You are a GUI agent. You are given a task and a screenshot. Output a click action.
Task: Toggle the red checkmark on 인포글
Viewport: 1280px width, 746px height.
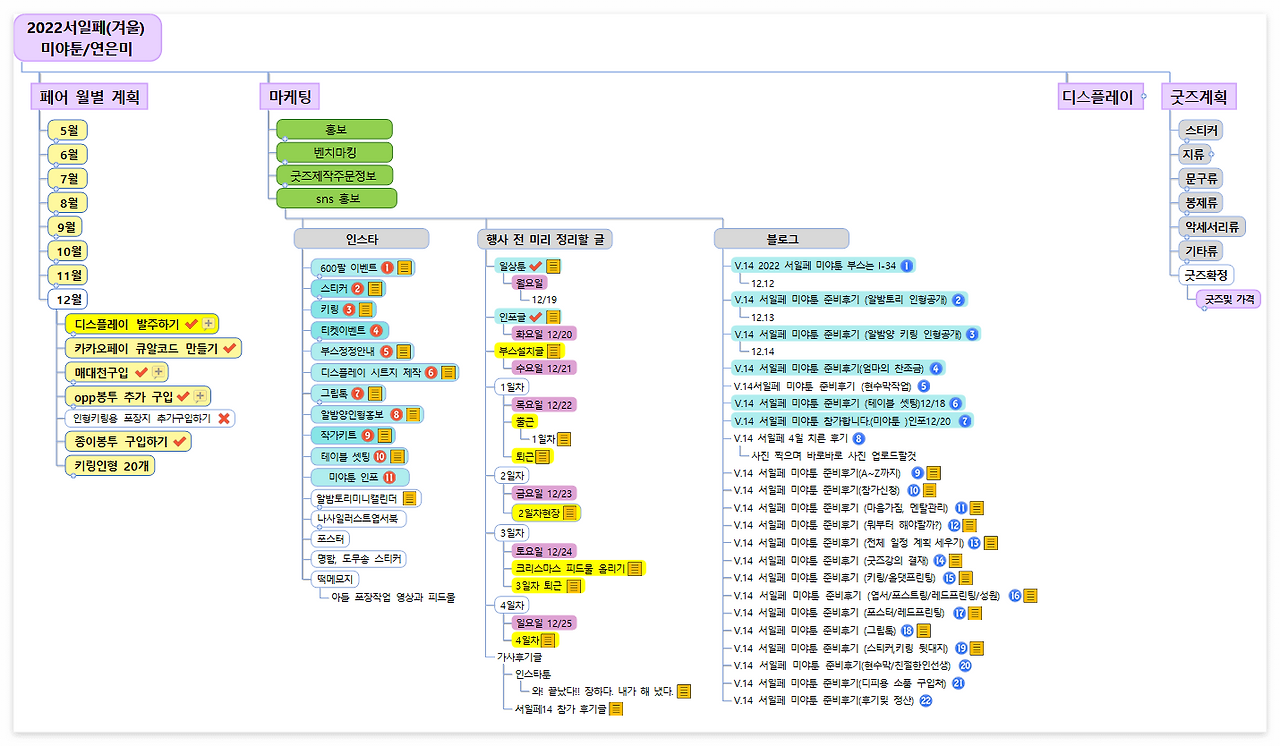pyautogui.click(x=536, y=317)
